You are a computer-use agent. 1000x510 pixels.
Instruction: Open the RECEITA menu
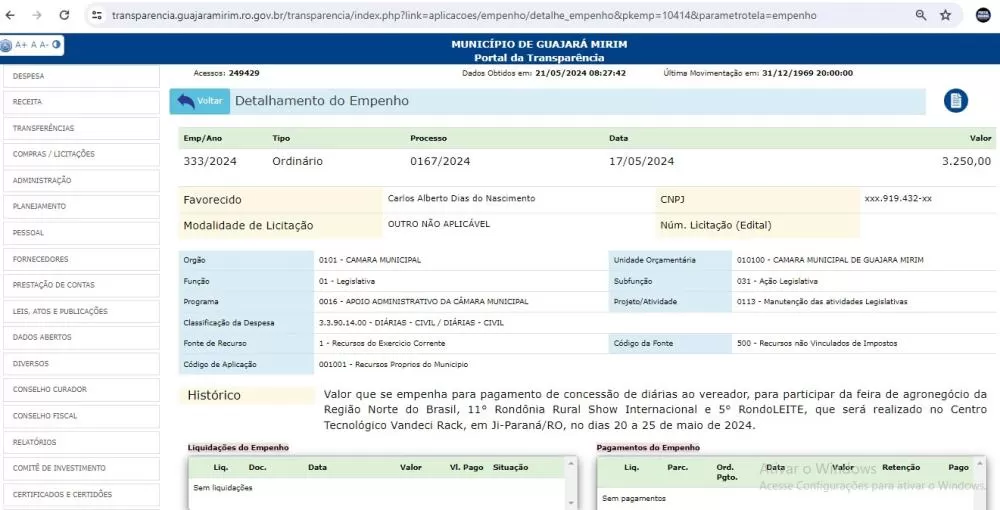point(81,102)
